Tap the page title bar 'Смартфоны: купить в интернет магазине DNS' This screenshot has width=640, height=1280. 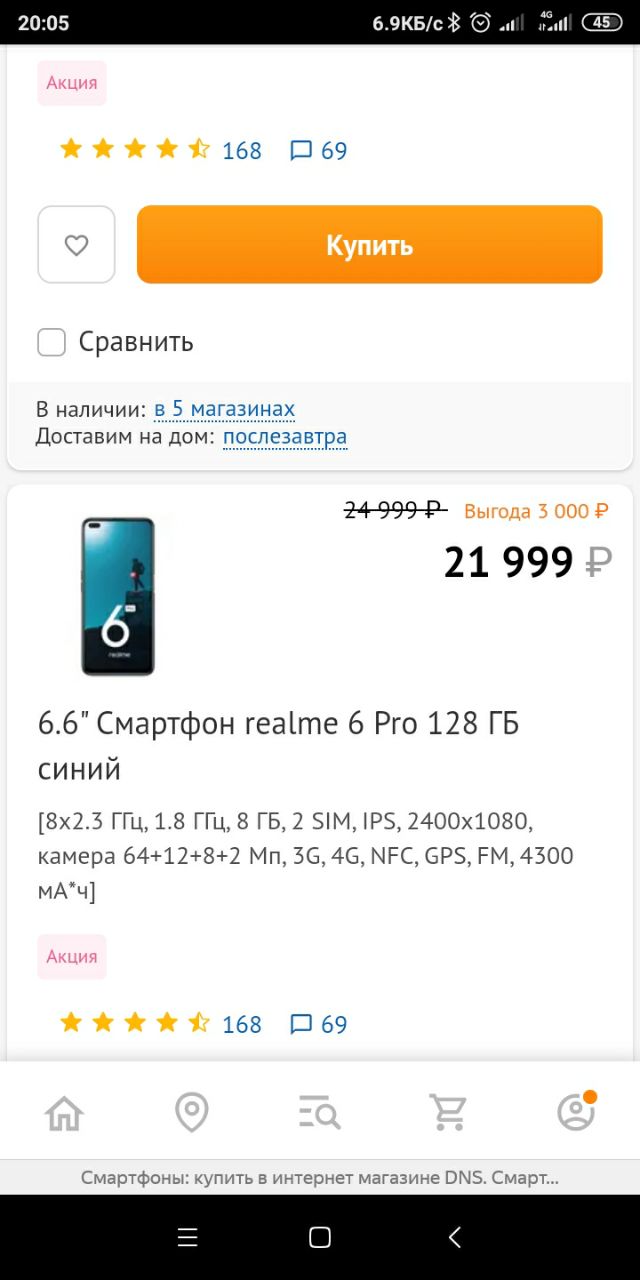[320, 1178]
